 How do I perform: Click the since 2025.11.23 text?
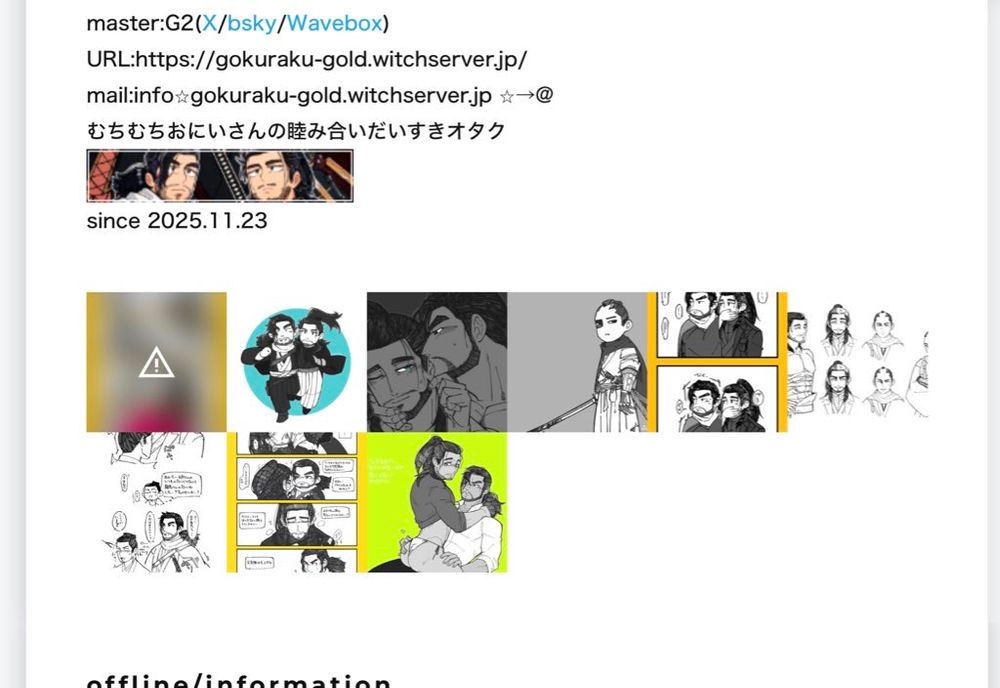pyautogui.click(x=177, y=221)
